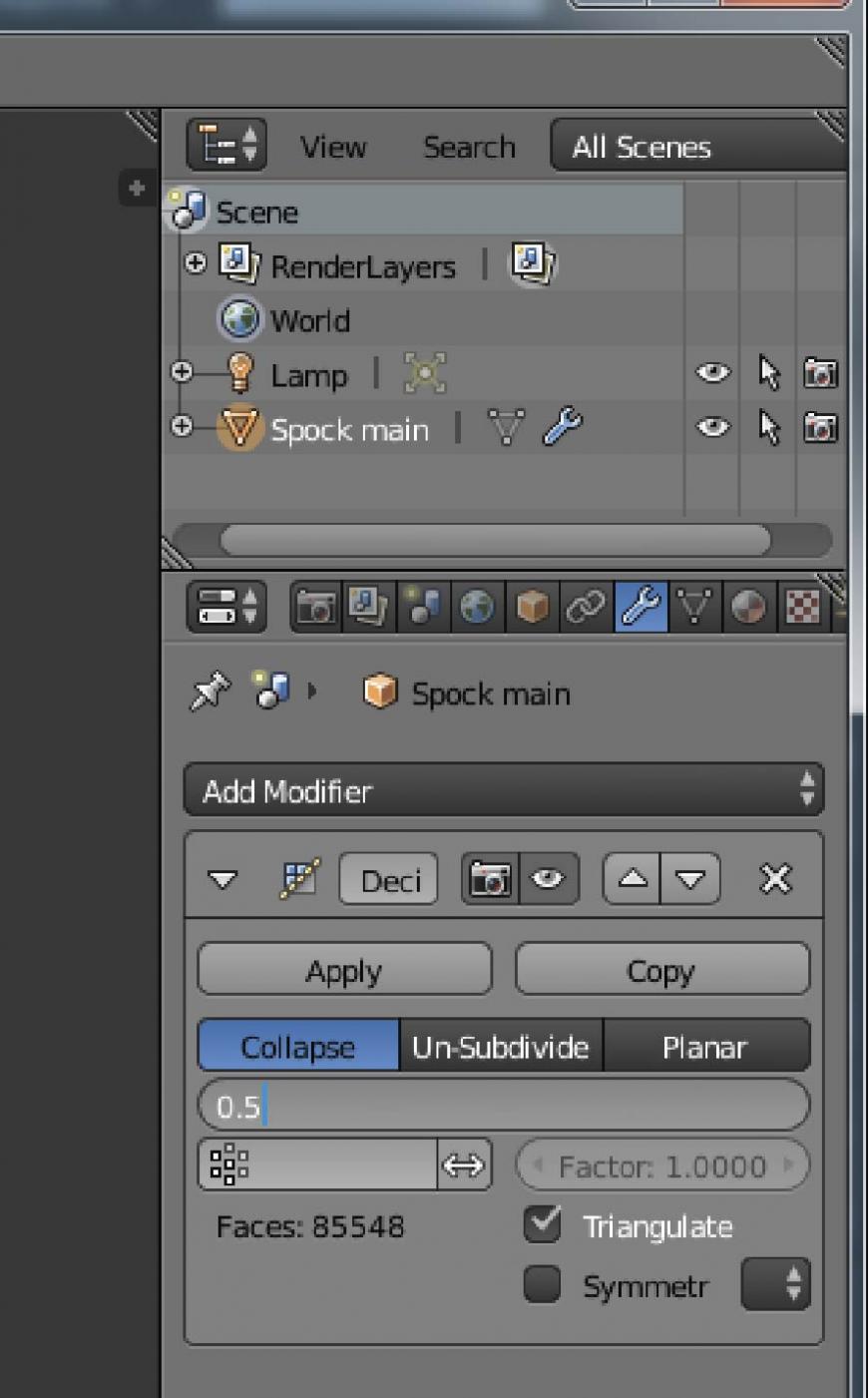The image size is (868, 1398).
Task: Switch to World properties tab
Action: click(477, 607)
